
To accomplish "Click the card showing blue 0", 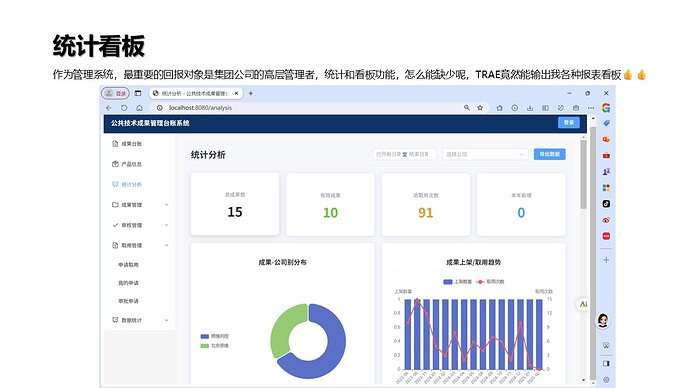I will click(521, 204).
